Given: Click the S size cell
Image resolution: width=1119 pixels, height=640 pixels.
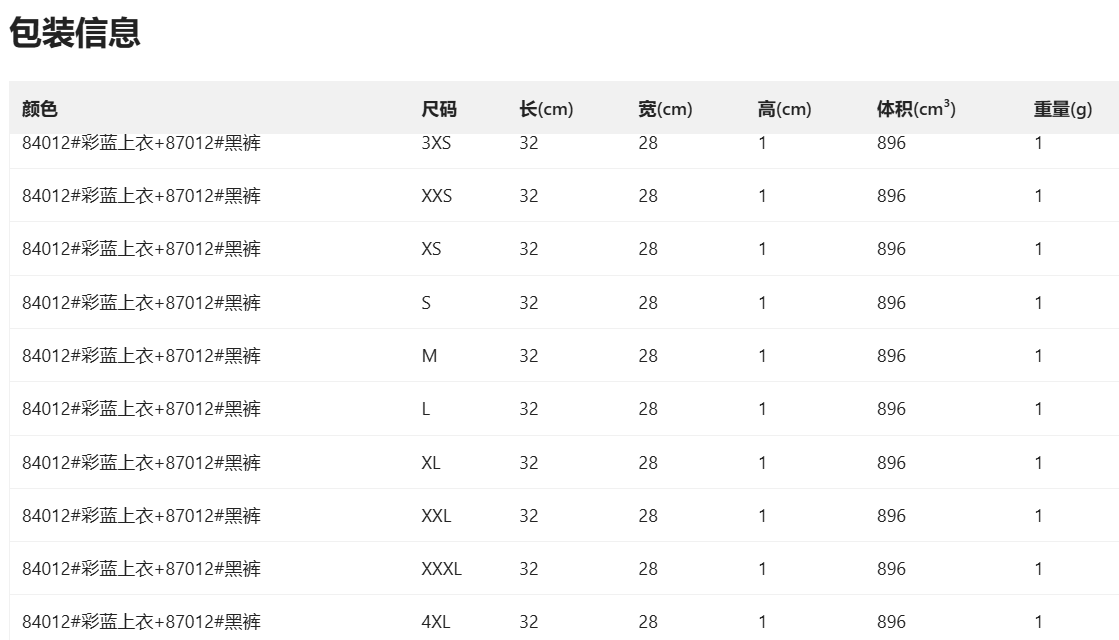Looking at the screenshot, I should [426, 303].
